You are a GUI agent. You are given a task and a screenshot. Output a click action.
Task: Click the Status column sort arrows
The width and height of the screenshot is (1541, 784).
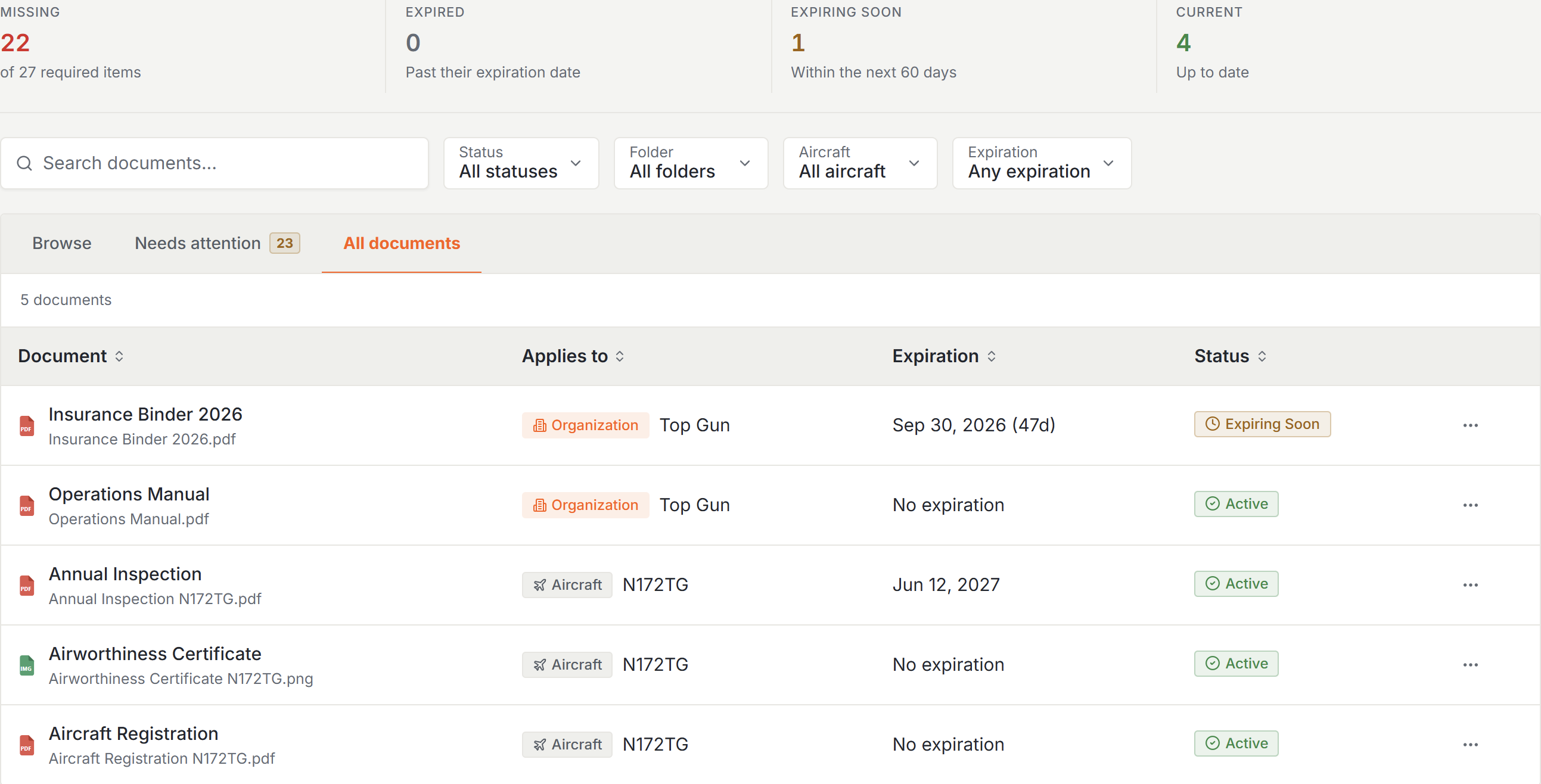(x=1262, y=356)
